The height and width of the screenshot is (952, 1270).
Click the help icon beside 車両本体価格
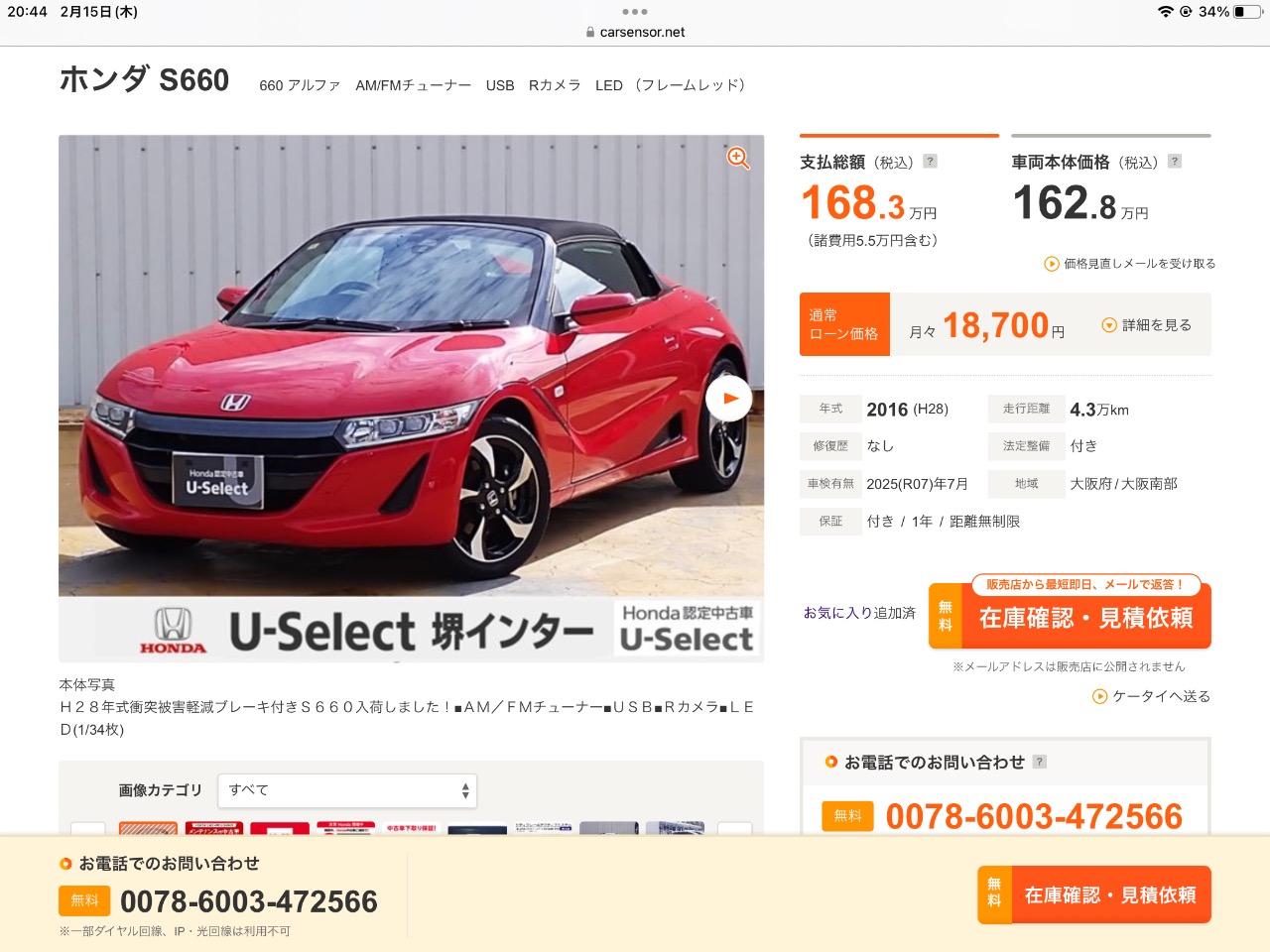coord(1175,161)
